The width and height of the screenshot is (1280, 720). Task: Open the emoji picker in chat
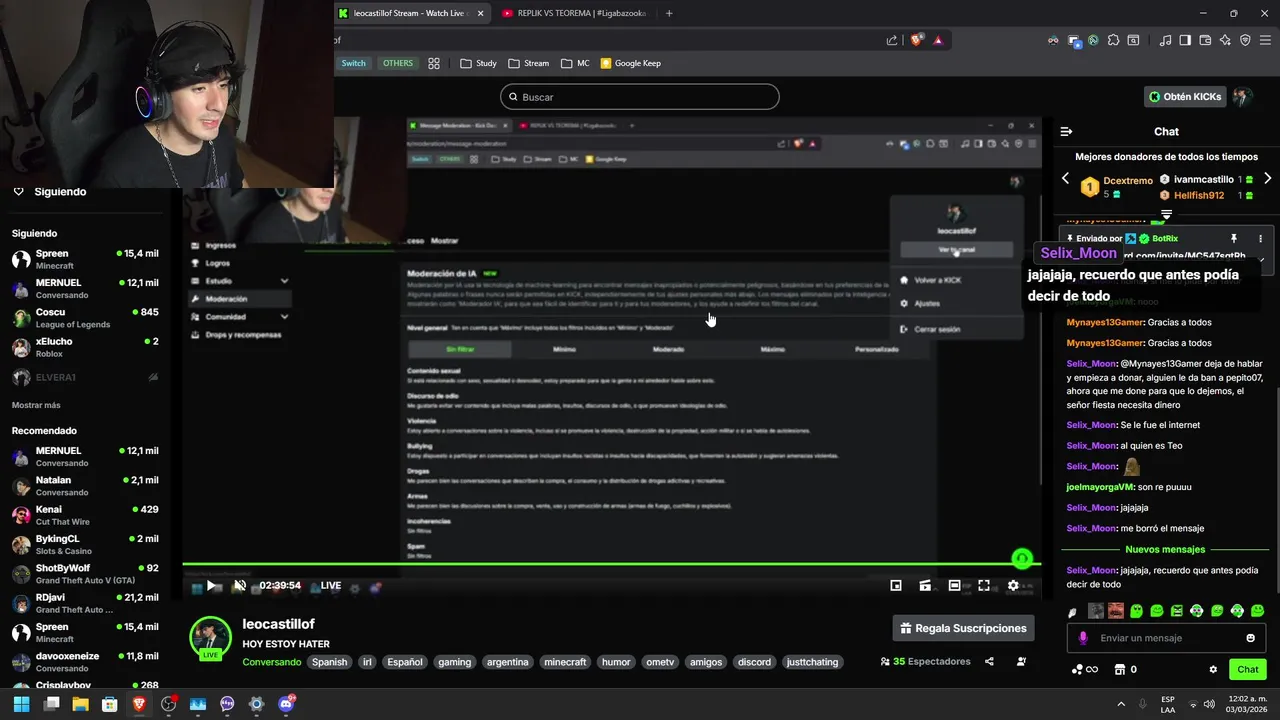tap(1251, 638)
